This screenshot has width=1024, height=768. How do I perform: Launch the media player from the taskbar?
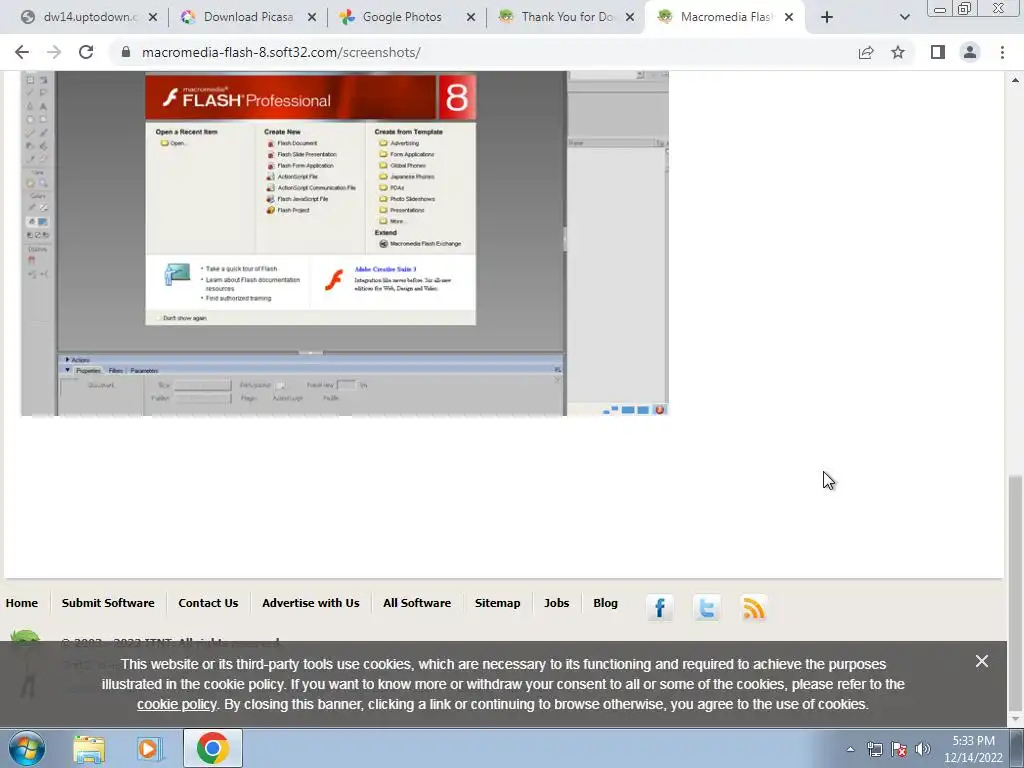[x=150, y=748]
